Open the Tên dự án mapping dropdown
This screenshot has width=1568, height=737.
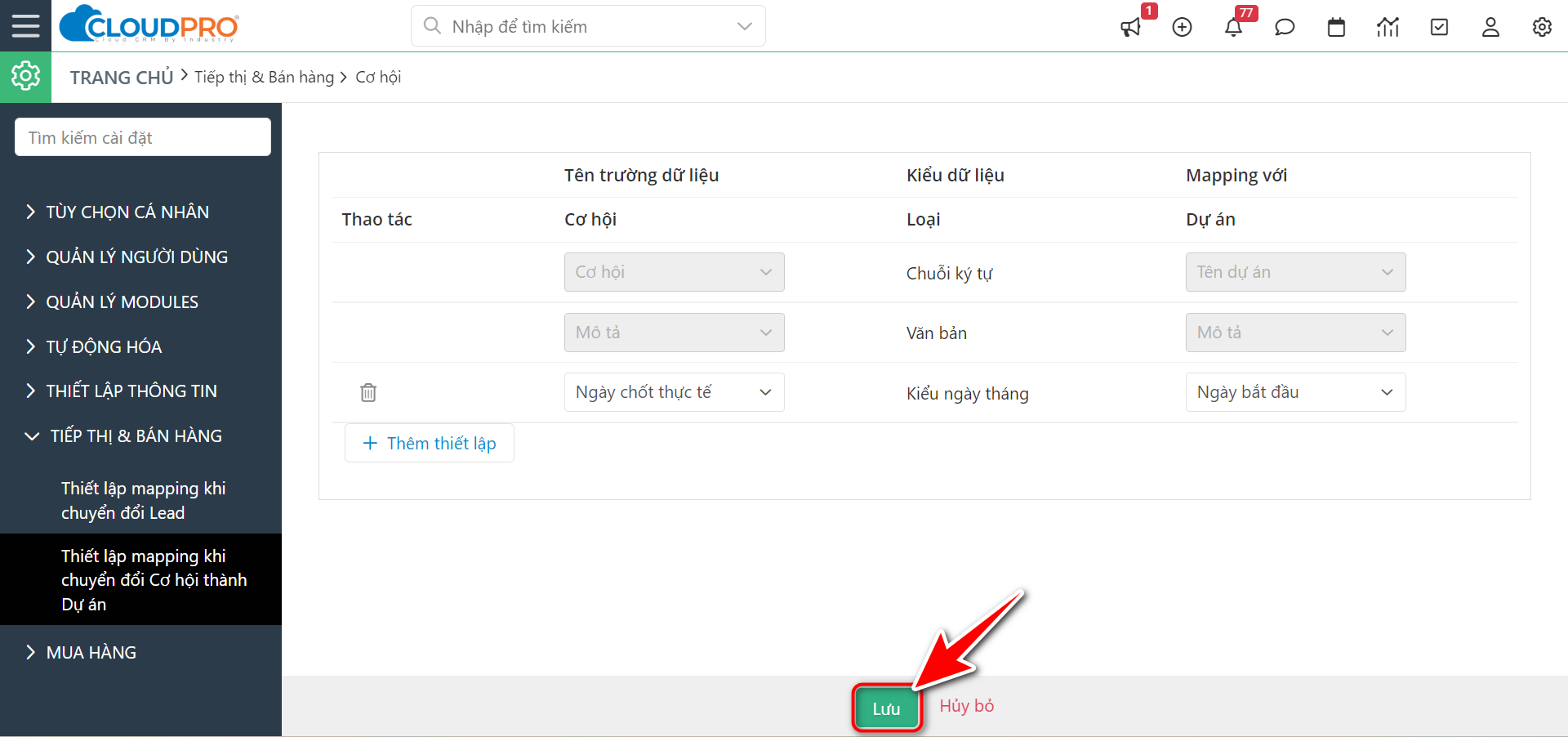[x=1295, y=272]
